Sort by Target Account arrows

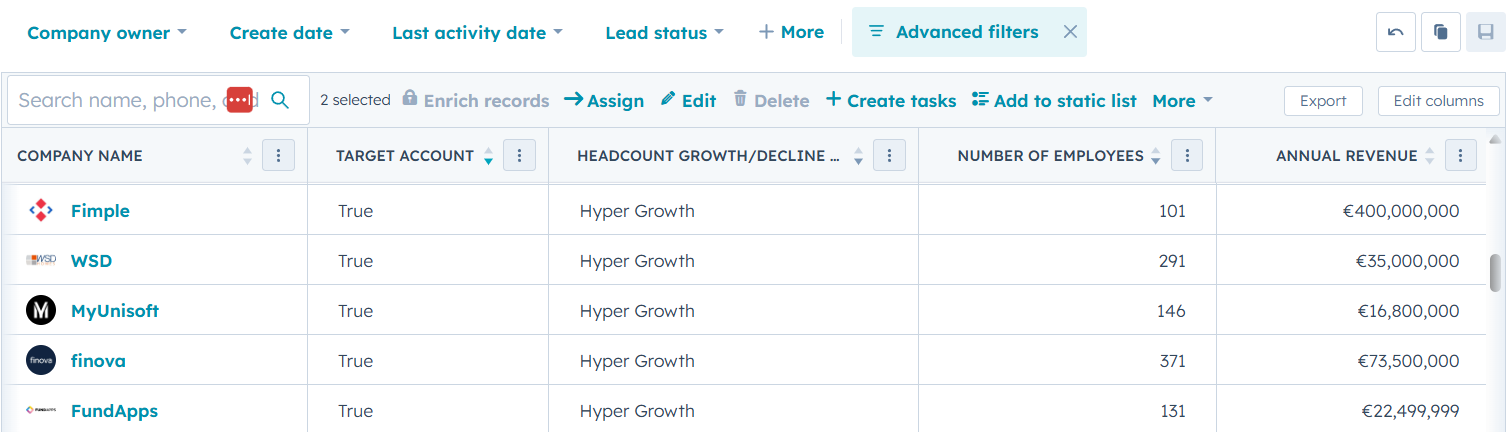489,156
